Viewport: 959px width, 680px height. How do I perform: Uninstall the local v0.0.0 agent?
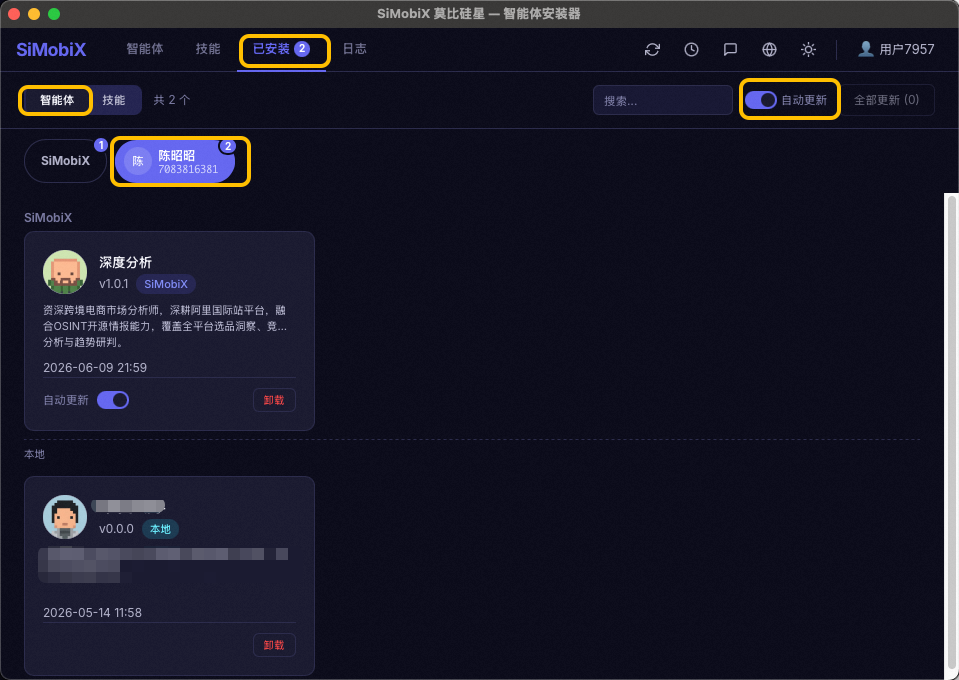tap(274, 645)
